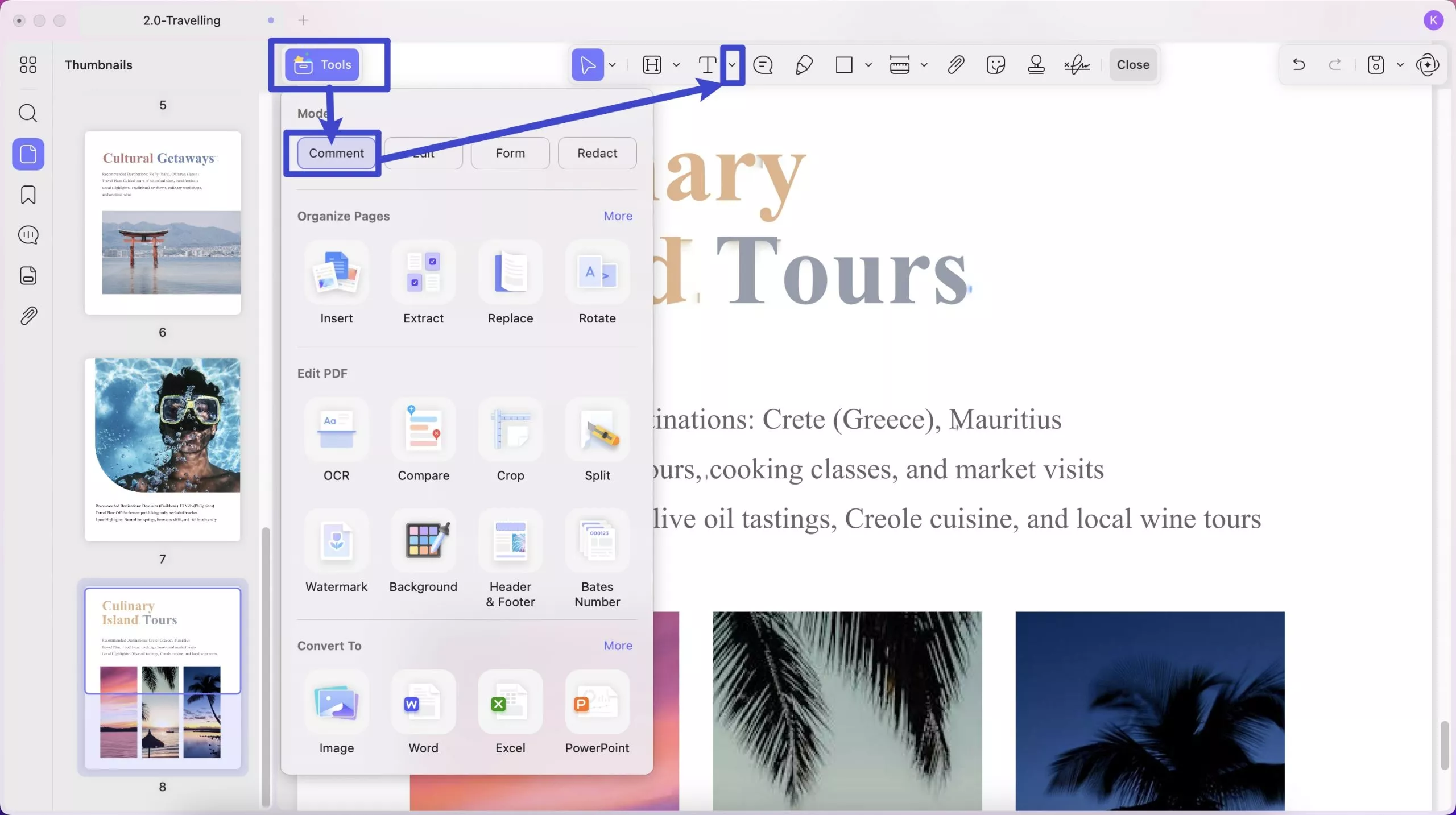
Task: Click the Close toolbar button
Action: click(x=1132, y=65)
